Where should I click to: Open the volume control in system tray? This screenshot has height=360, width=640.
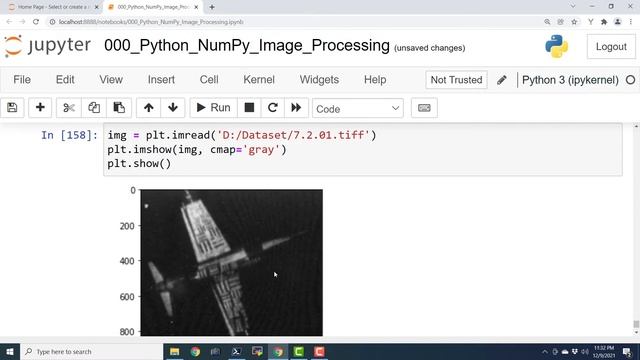point(585,351)
